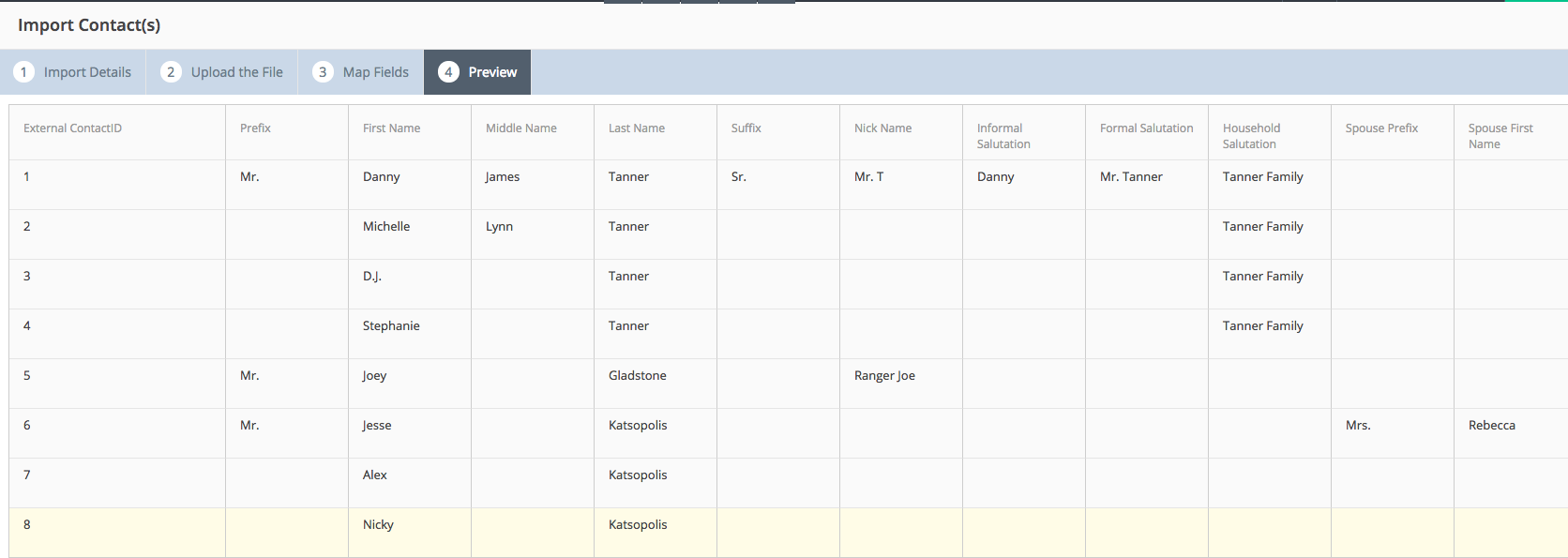Go to the Import Details step tab
The image size is (1568, 558).
[x=73, y=72]
